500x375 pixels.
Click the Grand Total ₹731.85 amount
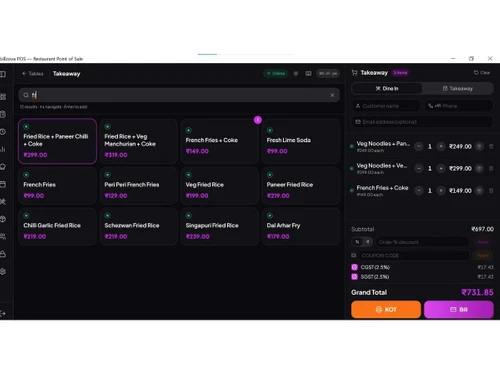pyautogui.click(x=477, y=292)
